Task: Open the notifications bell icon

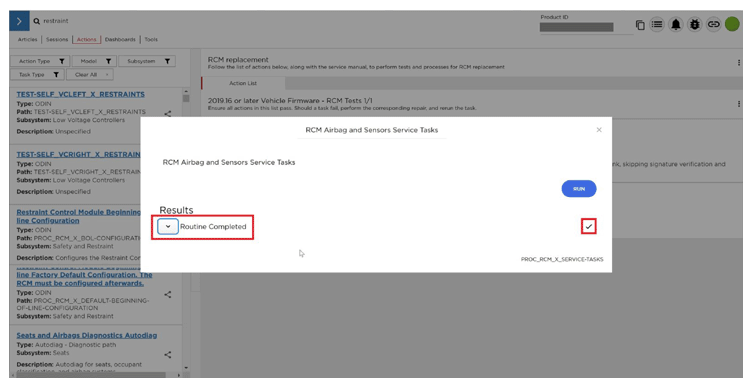Action: pos(676,24)
